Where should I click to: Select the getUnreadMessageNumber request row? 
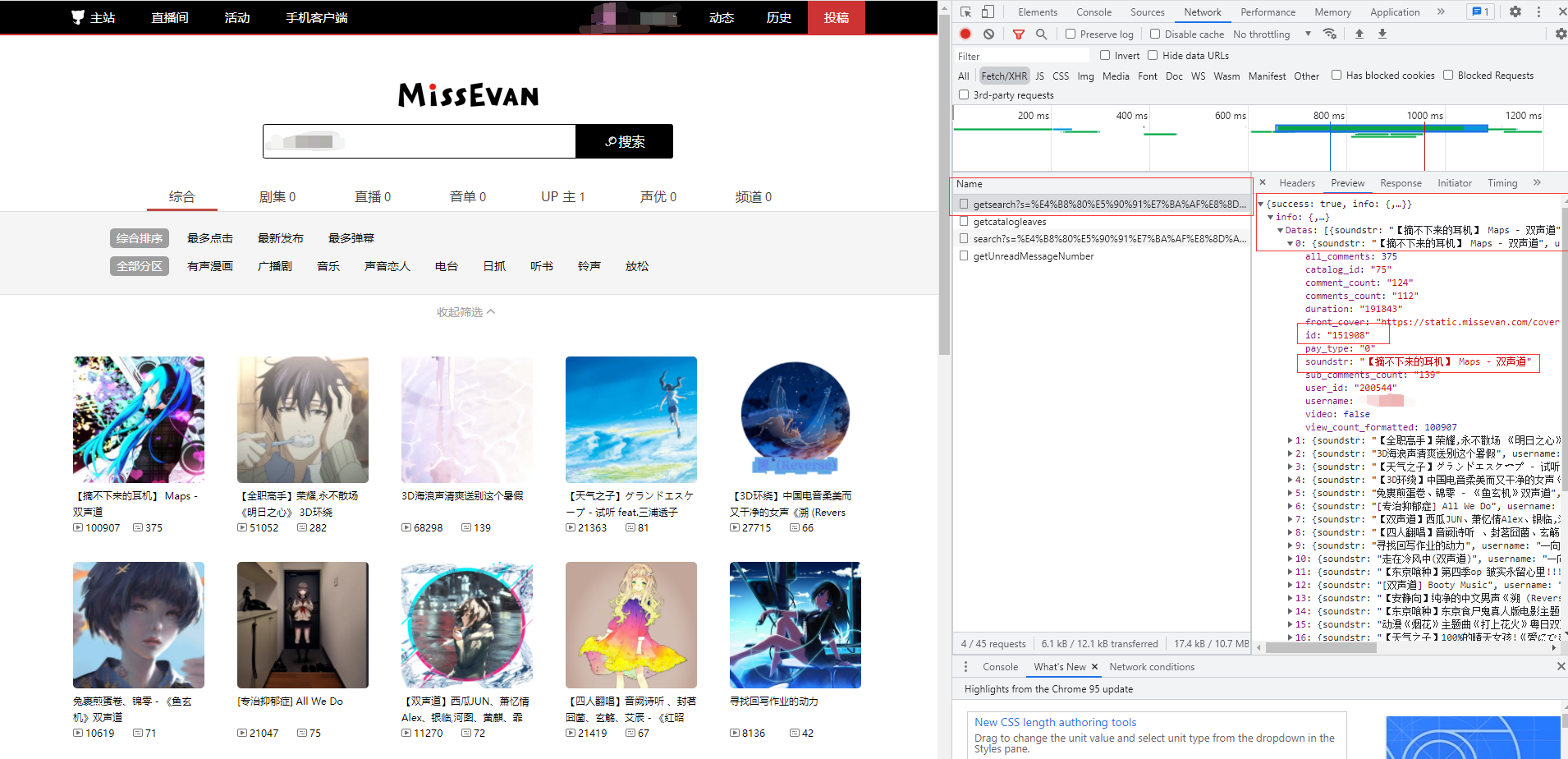pyautogui.click(x=1103, y=256)
